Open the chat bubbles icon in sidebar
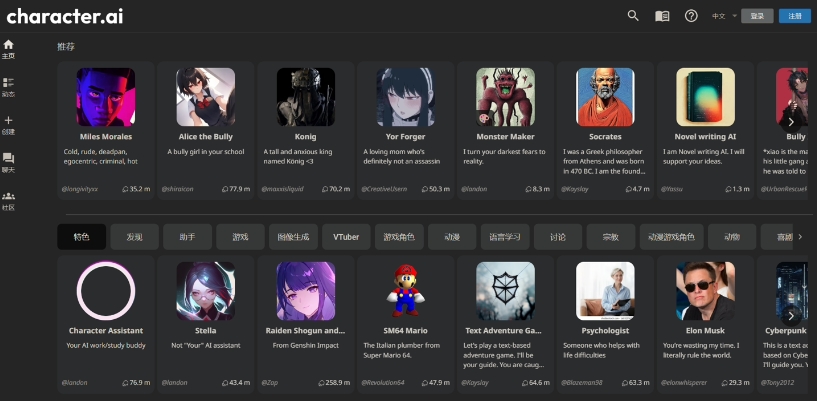 click(x=8, y=158)
